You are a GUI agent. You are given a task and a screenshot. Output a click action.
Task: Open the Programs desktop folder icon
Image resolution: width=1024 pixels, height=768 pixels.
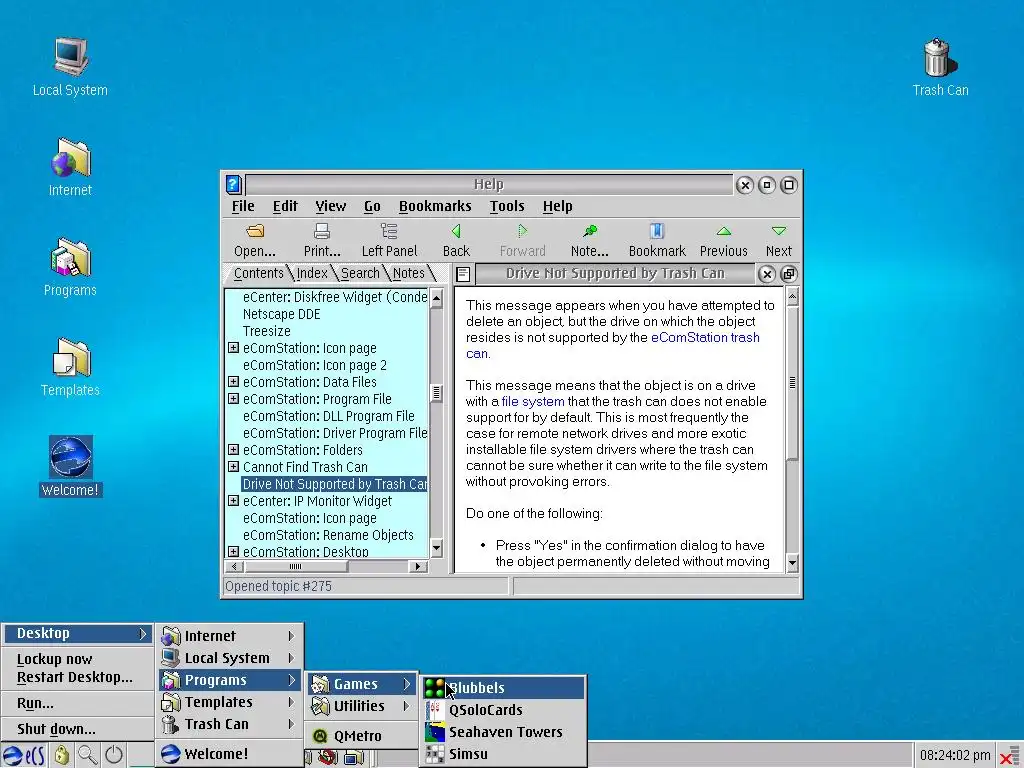71,258
